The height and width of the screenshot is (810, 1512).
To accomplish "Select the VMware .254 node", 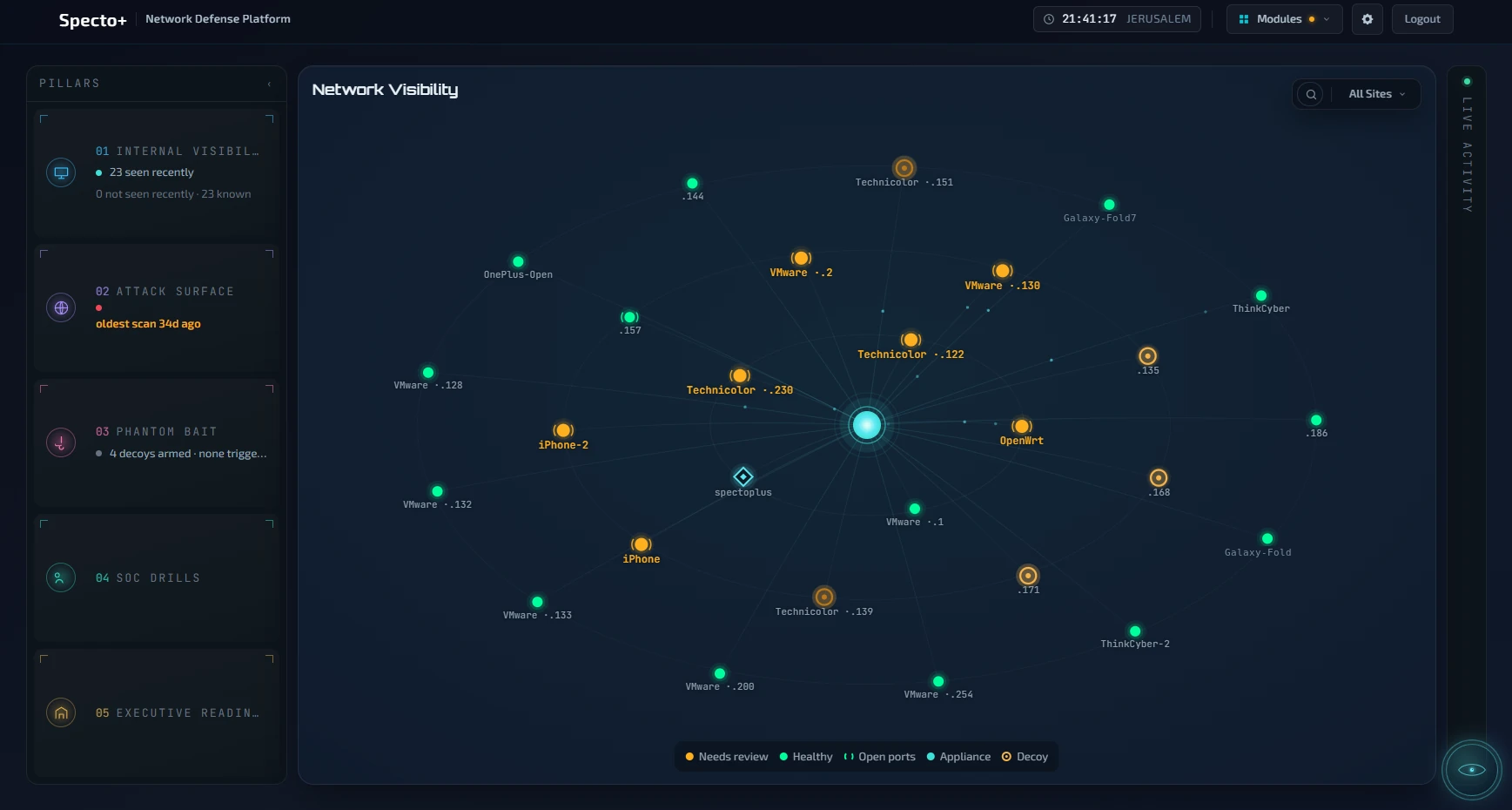I will 938,681.
